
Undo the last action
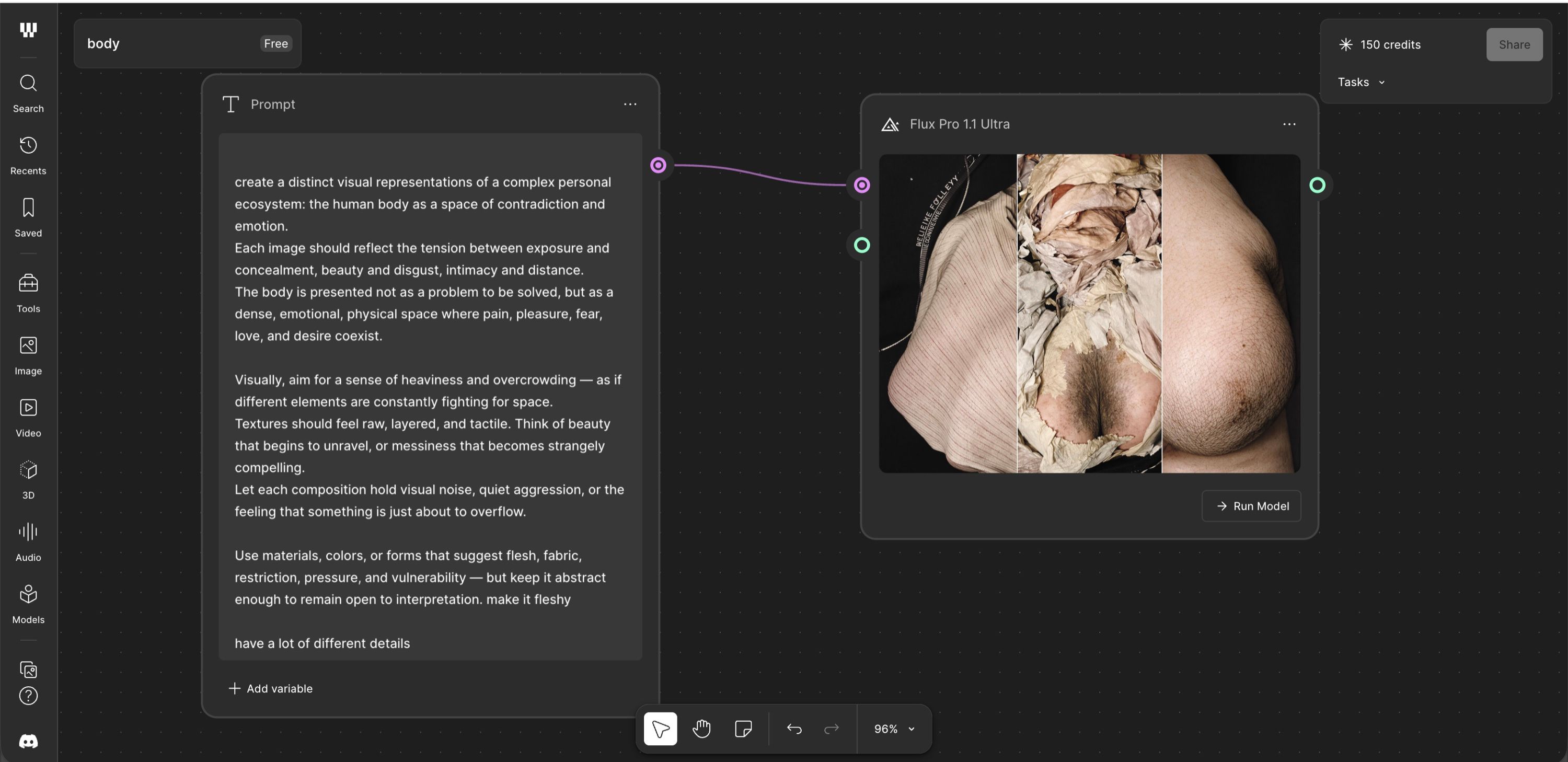point(794,729)
